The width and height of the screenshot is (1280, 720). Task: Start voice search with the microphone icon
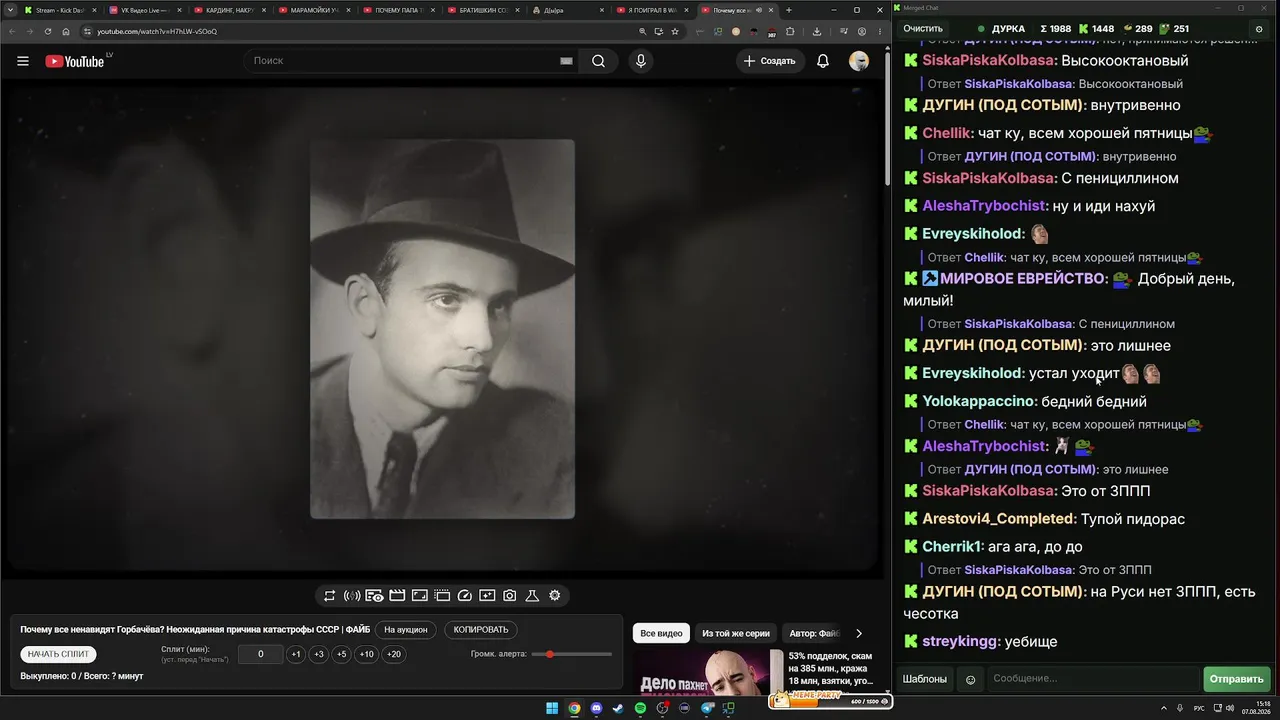(641, 61)
